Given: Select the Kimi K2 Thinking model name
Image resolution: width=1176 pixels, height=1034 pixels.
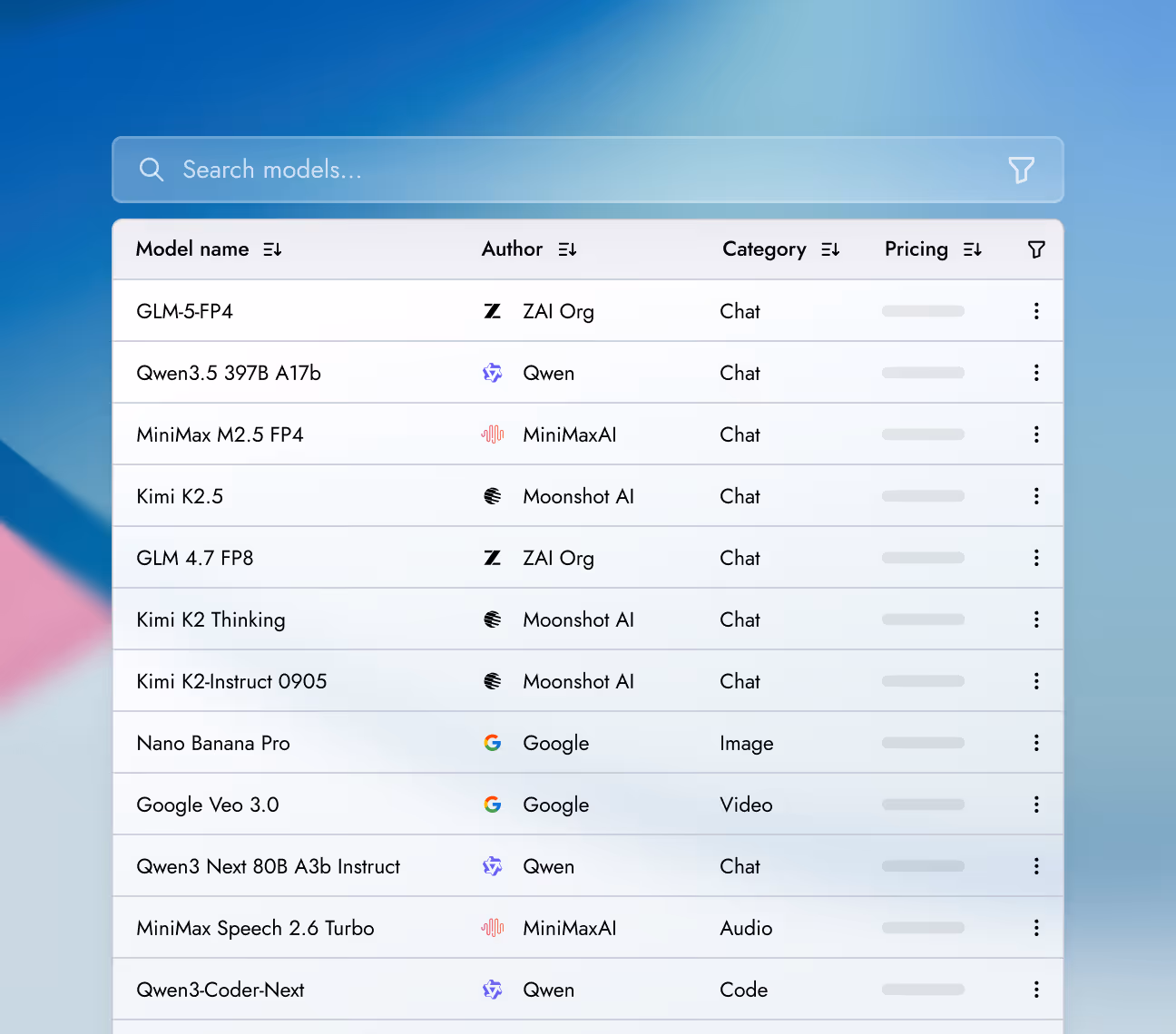Looking at the screenshot, I should click(211, 619).
